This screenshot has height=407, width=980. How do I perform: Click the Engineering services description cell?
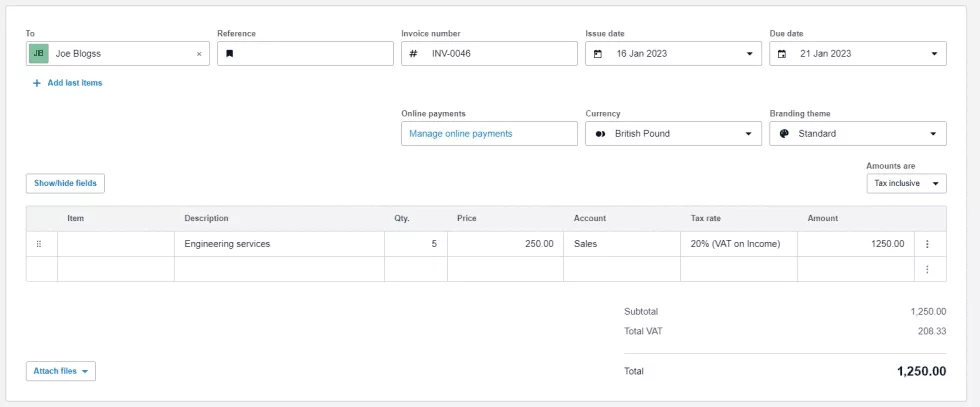click(x=279, y=244)
